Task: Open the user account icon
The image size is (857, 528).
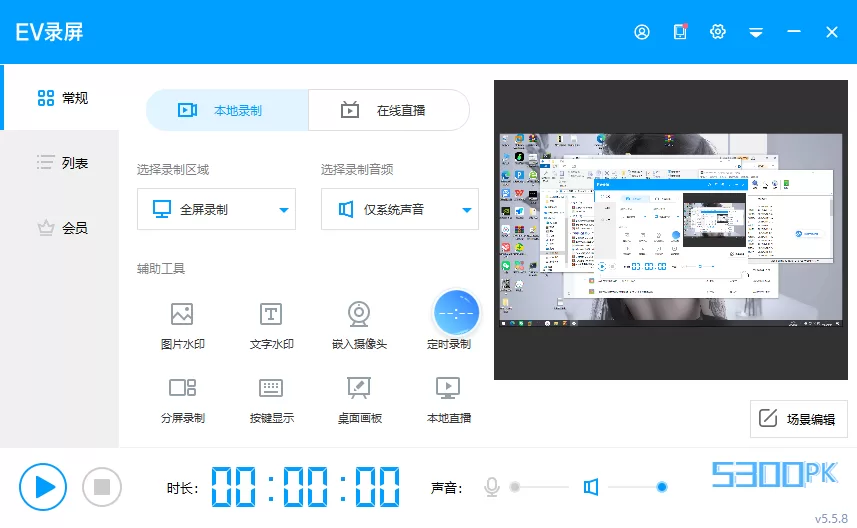Action: 642,32
